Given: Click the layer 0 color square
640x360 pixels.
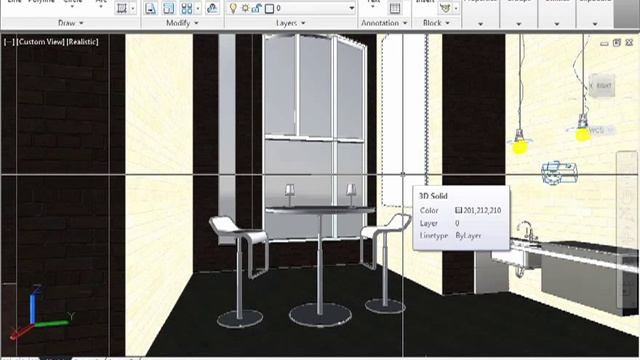Looking at the screenshot, I should click(x=269, y=9).
